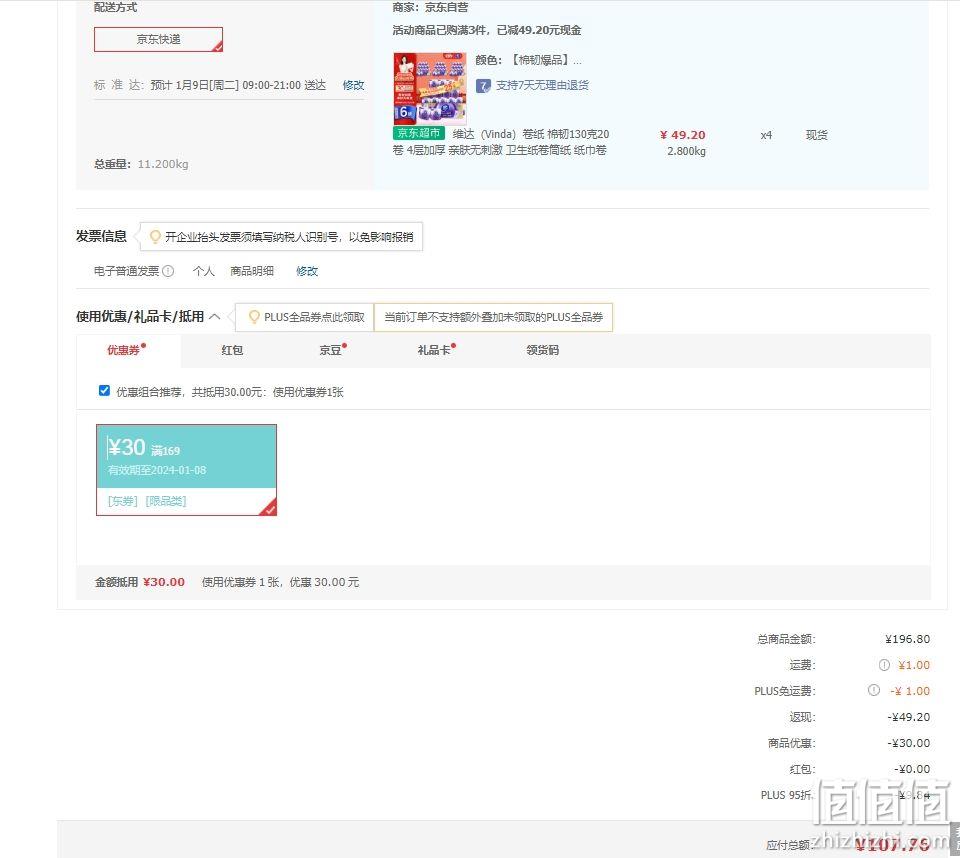This screenshot has height=858, width=960.
Task: Click the 当前订单不支持额外叠加 PLUS notice
Action: [493, 317]
